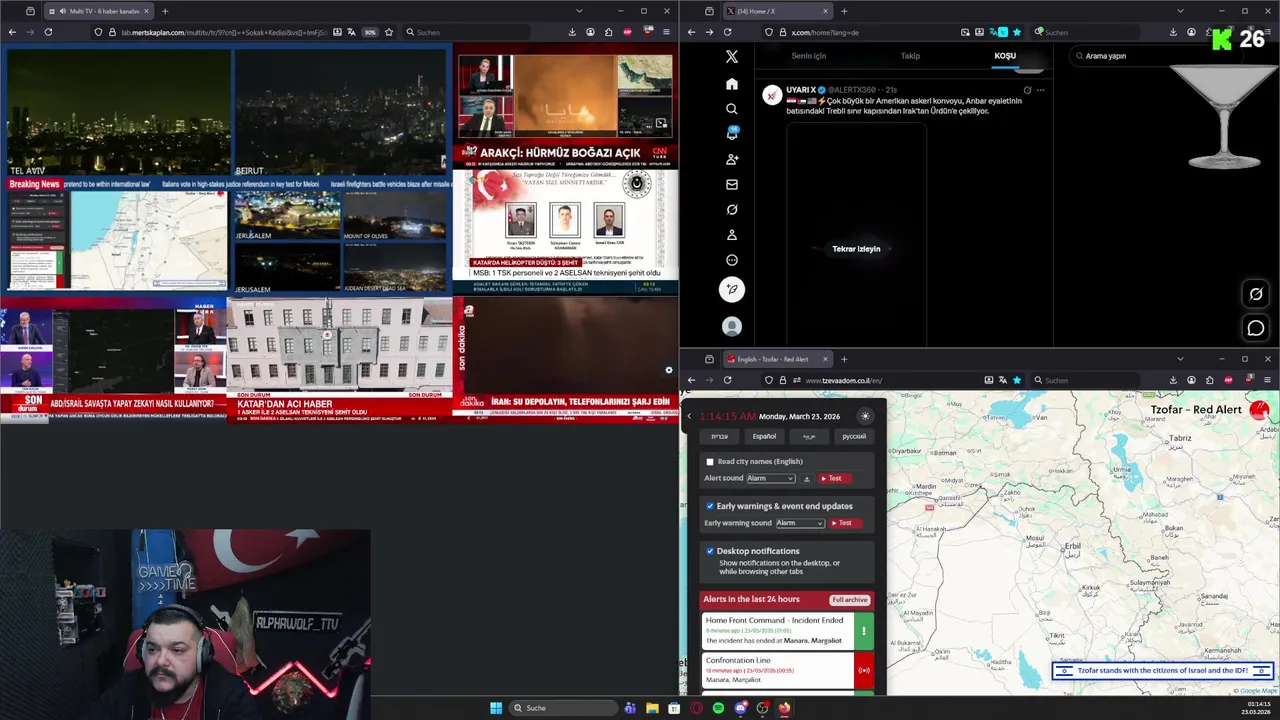Image resolution: width=1280 pixels, height=720 pixels.
Task: Toggle Tzofar light/dark theme sun icon
Action: 865,416
